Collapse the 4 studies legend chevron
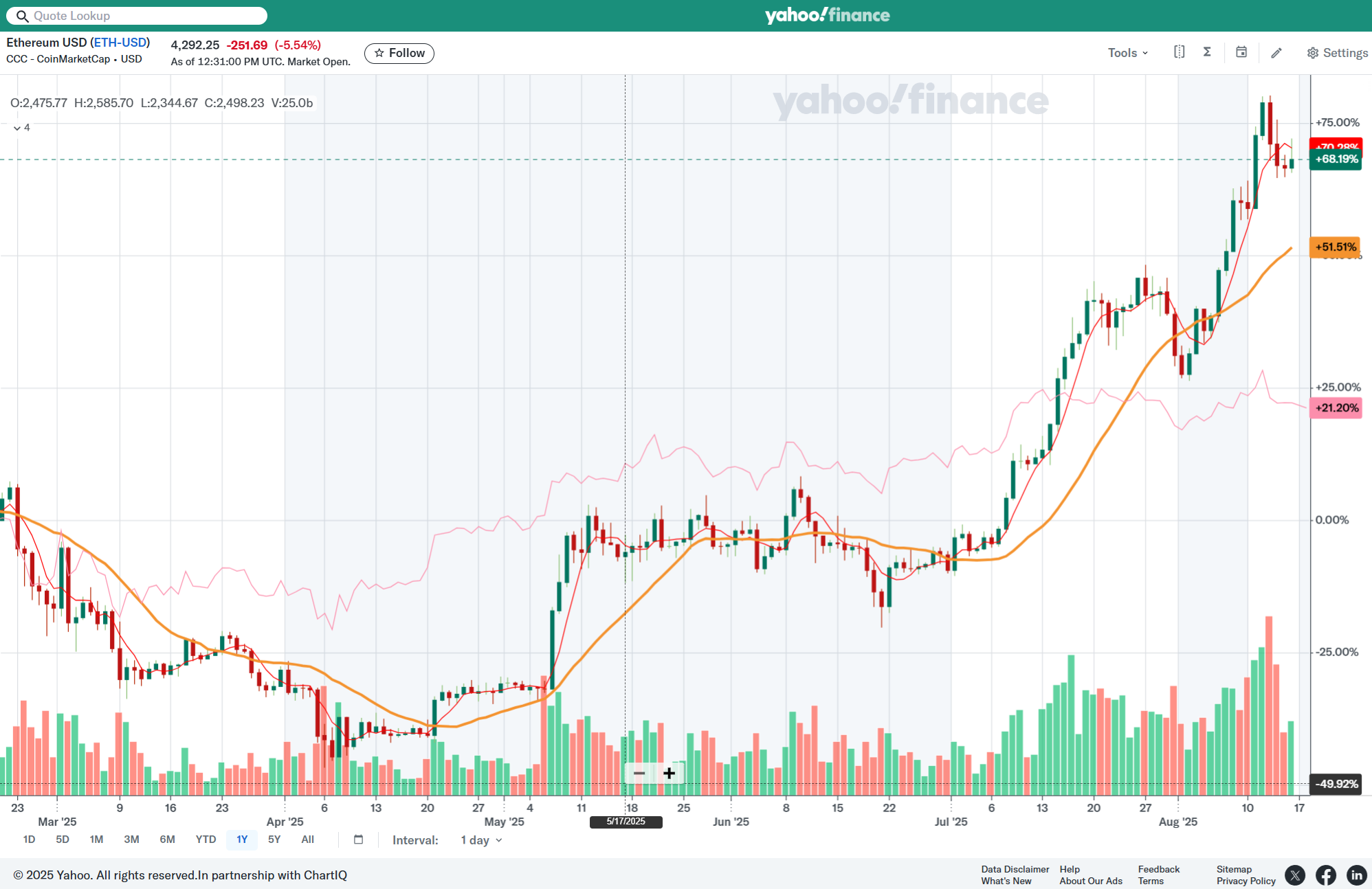1372x889 pixels. click(17, 128)
